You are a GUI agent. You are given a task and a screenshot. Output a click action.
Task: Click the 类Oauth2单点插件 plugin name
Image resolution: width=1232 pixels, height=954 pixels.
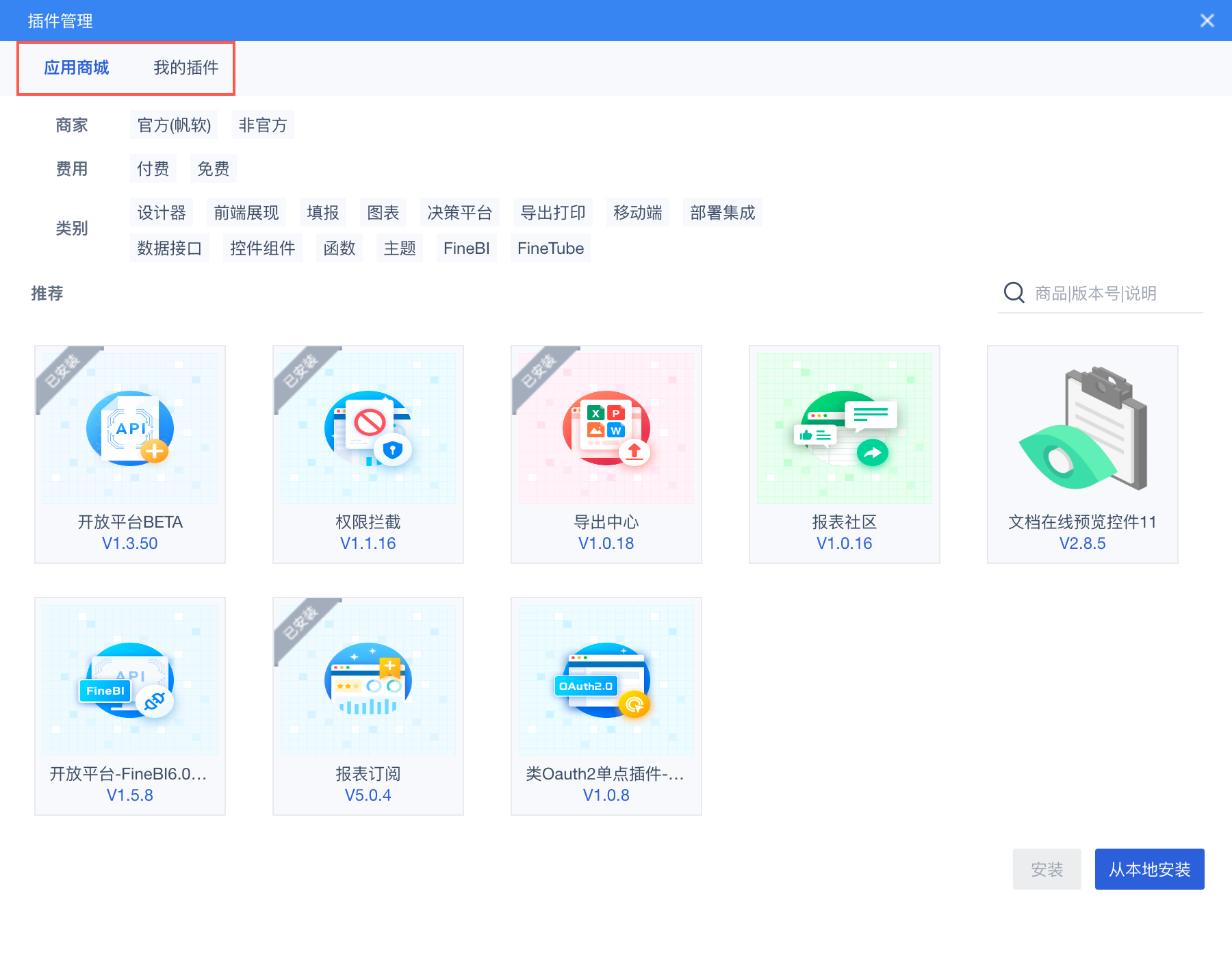pos(605,774)
